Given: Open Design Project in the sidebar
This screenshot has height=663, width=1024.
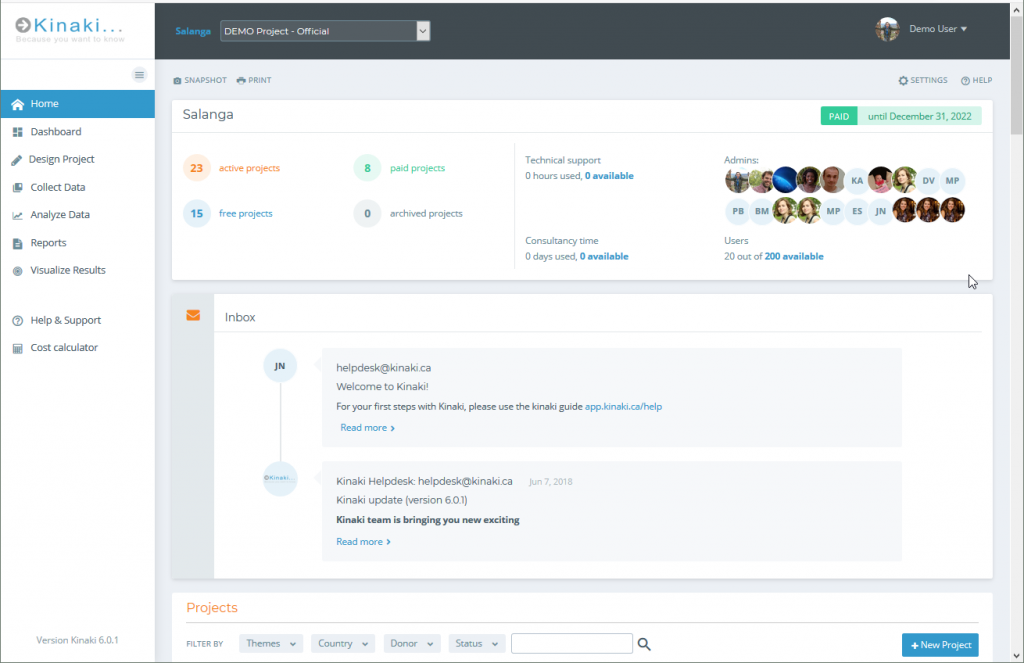Looking at the screenshot, I should coord(78,159).
